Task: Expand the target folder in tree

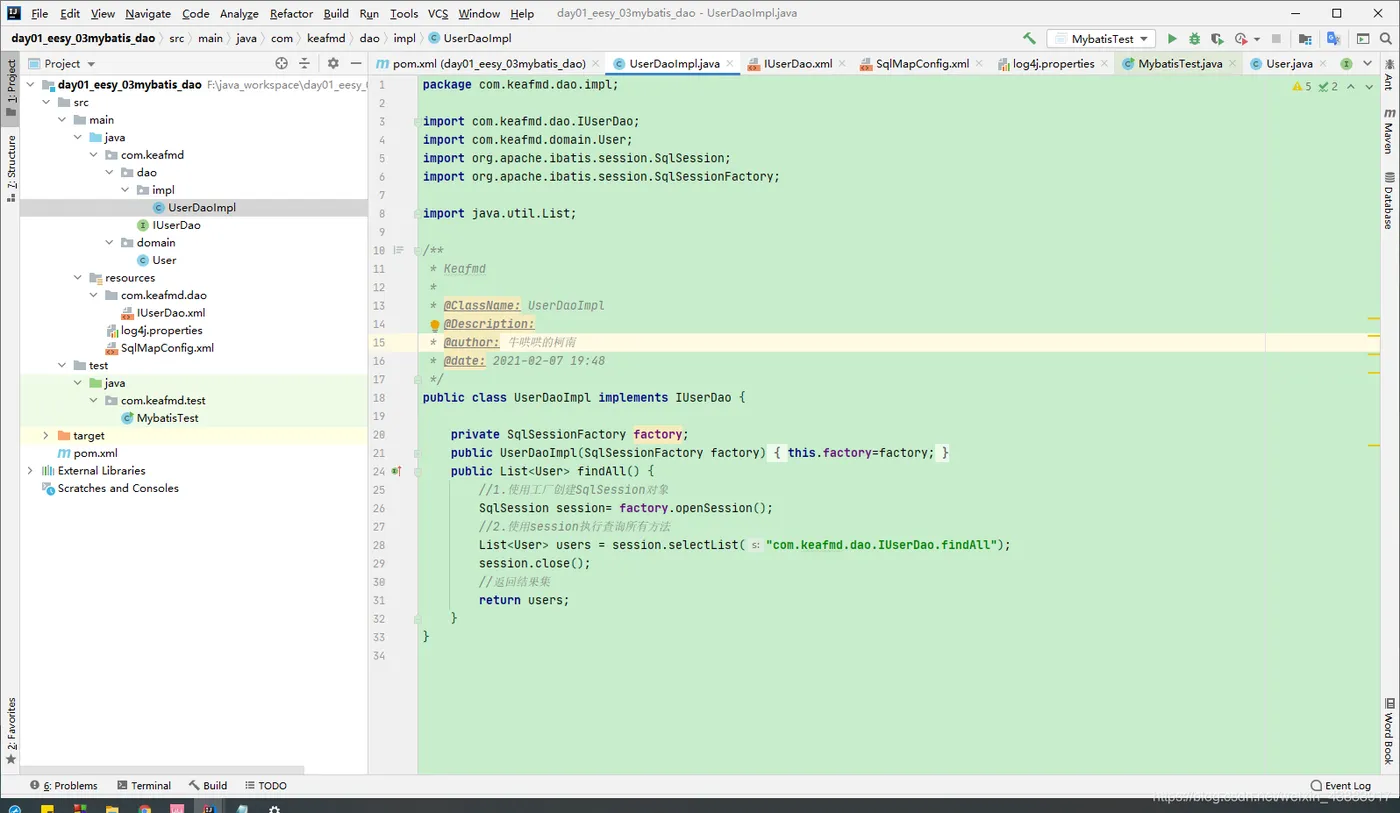Action: pos(46,436)
